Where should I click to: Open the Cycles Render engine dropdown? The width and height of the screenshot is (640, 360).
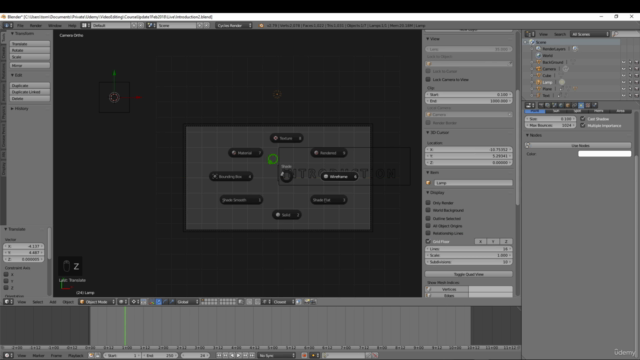[x=234, y=25]
